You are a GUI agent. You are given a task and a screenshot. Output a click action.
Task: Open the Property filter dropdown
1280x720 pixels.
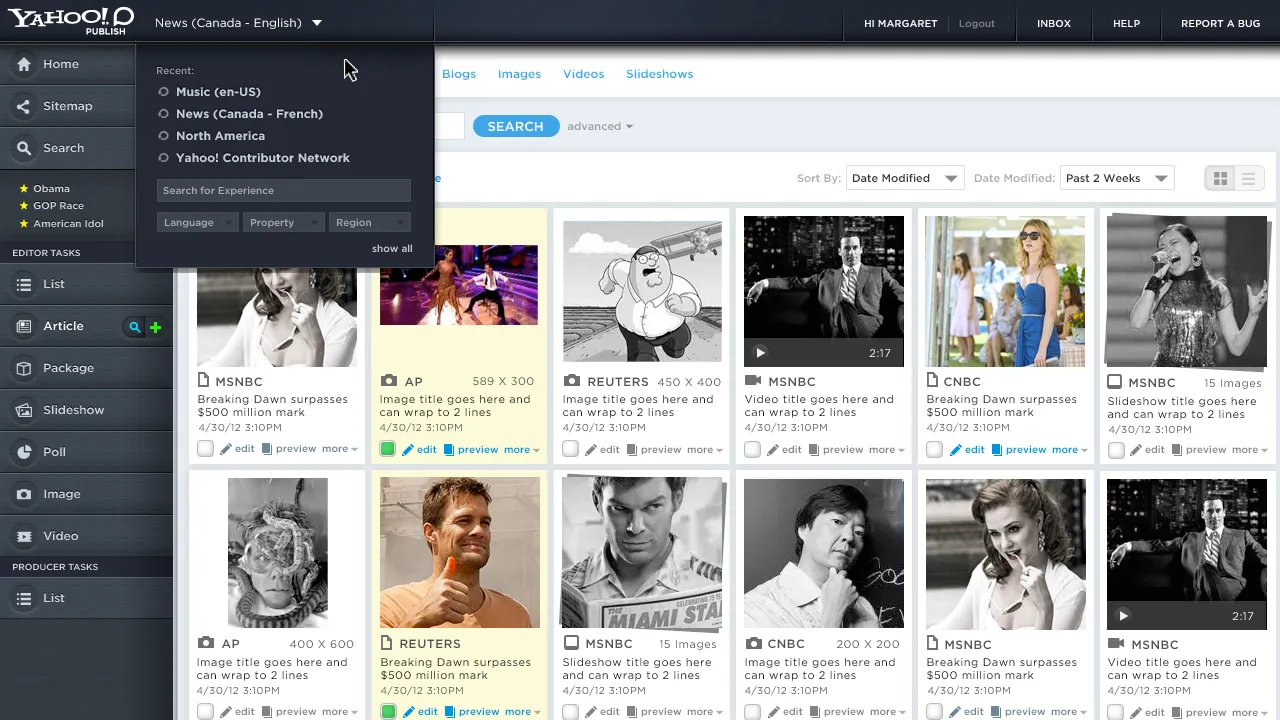pos(284,223)
